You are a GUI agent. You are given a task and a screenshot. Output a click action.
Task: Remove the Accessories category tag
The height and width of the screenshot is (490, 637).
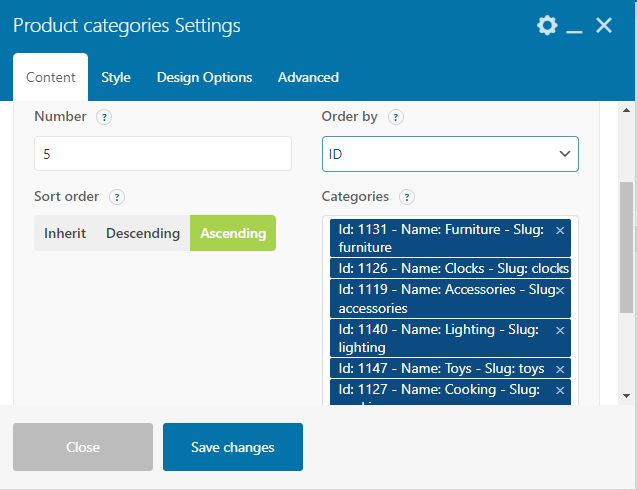coord(560,290)
